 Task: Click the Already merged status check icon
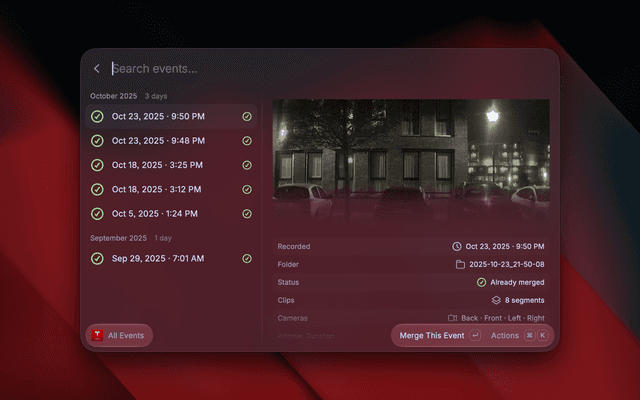coord(482,282)
